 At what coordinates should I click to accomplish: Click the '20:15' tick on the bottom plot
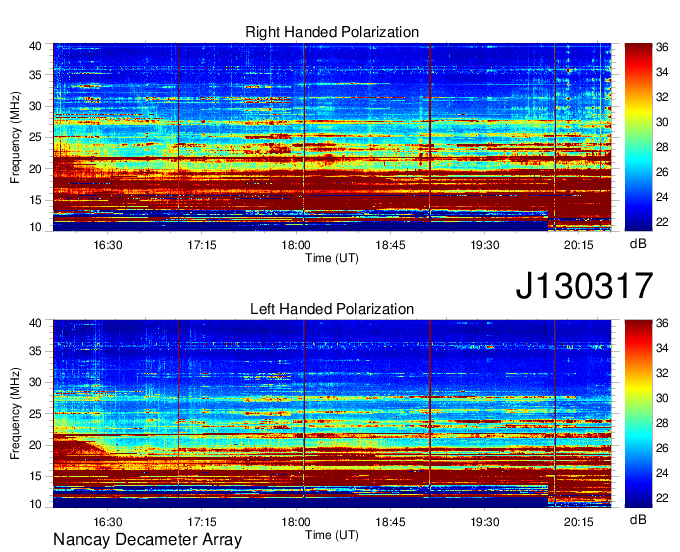579,522
